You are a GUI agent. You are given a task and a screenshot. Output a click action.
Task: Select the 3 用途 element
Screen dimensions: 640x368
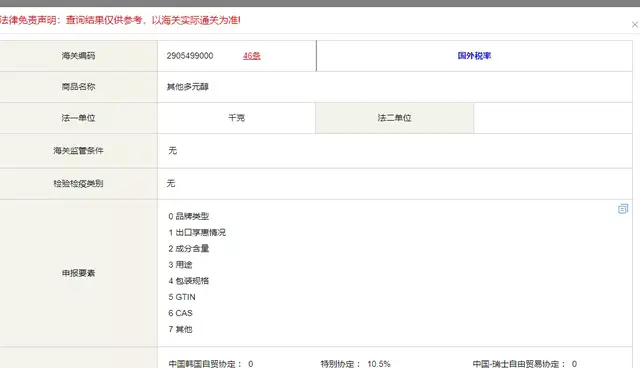180,265
